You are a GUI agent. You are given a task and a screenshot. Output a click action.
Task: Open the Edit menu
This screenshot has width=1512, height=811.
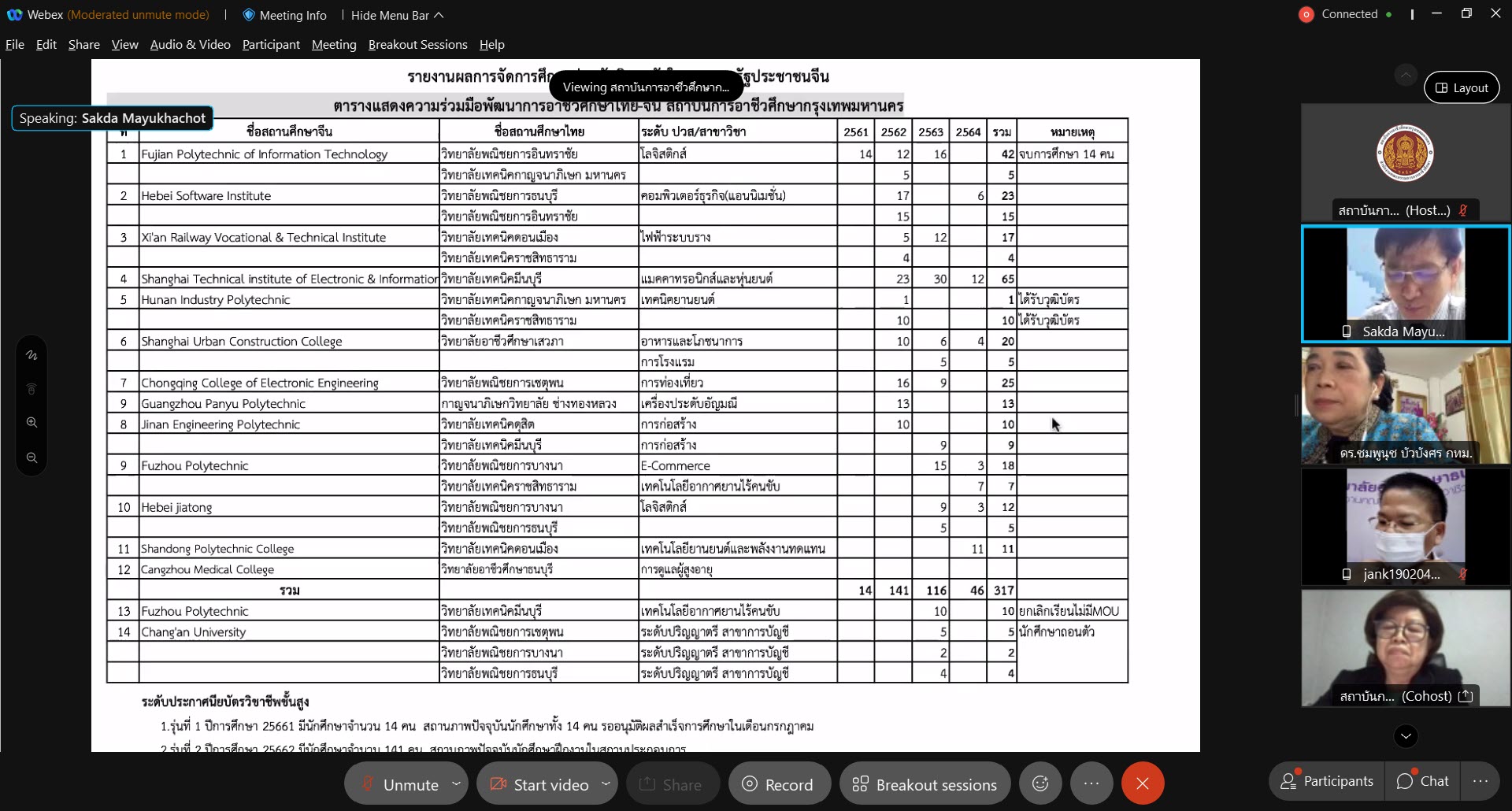(x=46, y=45)
